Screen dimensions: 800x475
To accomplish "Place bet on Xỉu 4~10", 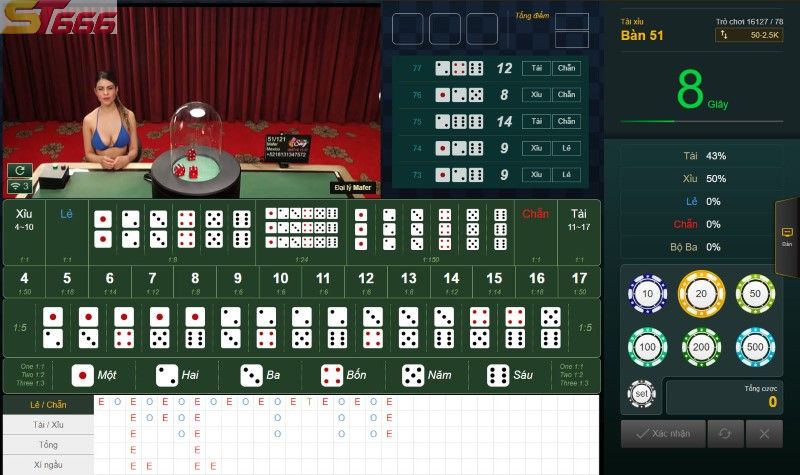I will click(x=24, y=232).
